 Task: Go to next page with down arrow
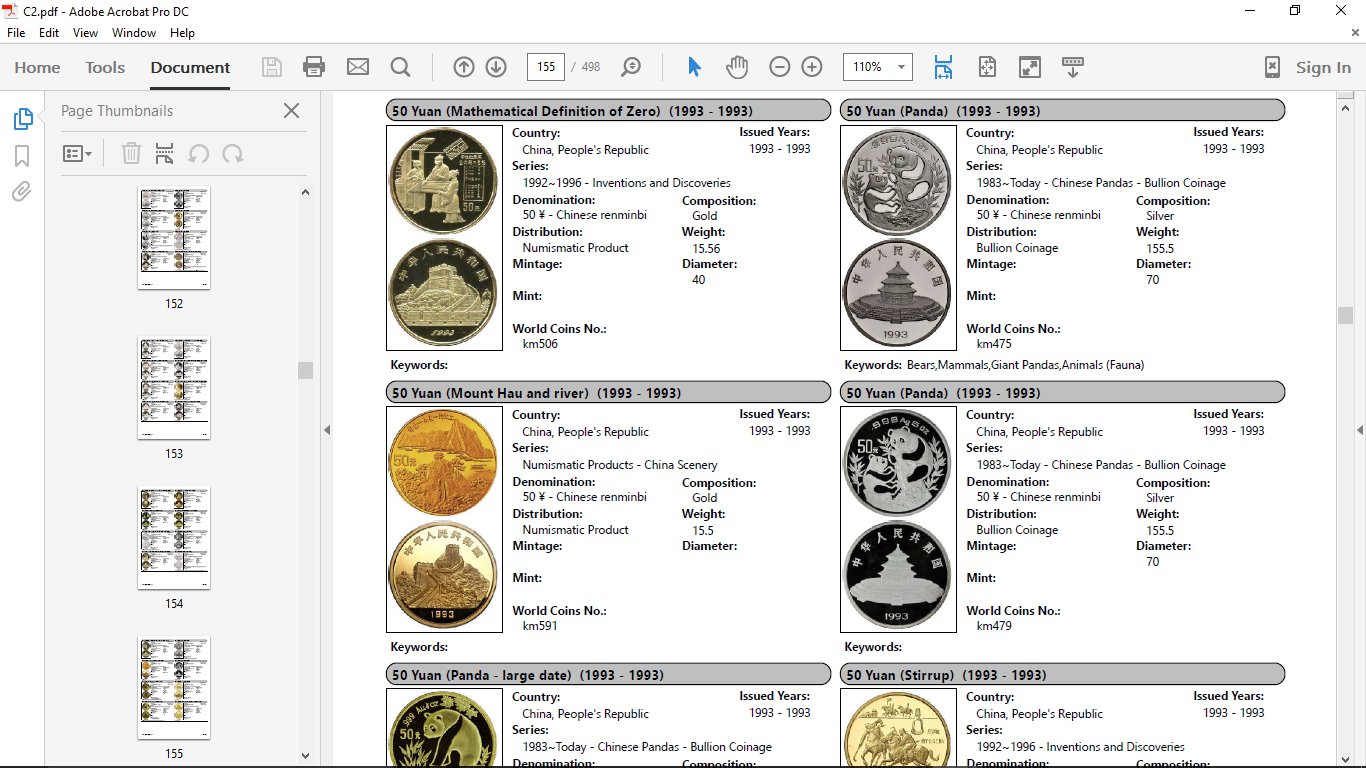tap(496, 66)
